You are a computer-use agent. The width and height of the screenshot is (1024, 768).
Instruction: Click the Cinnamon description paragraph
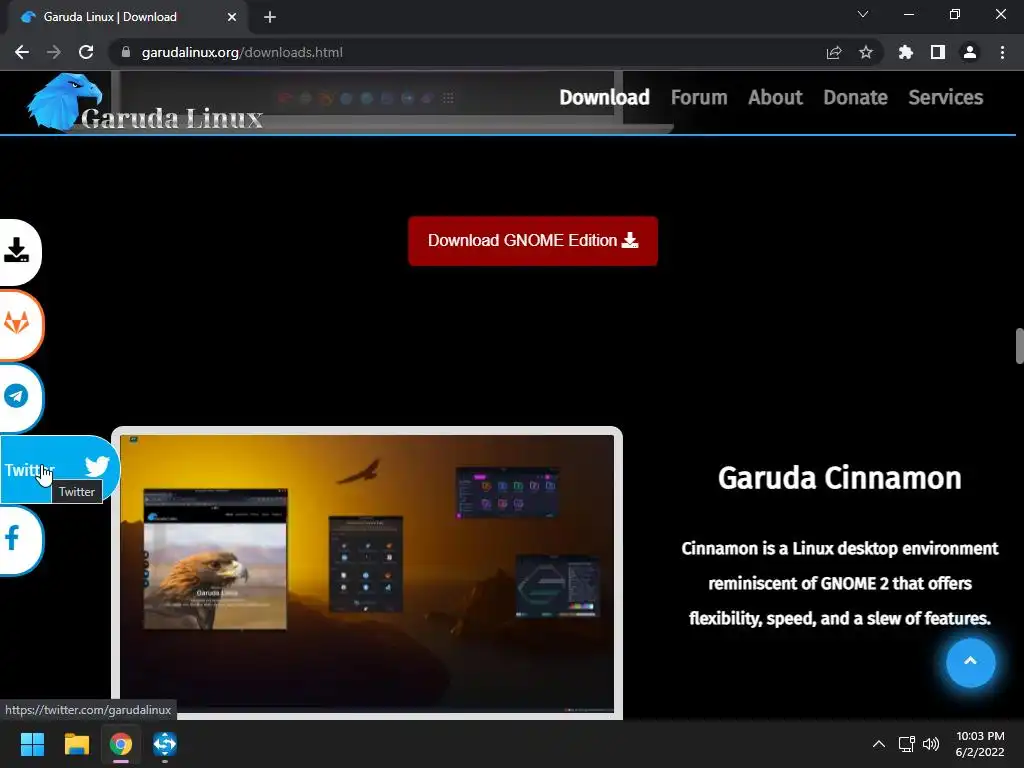point(840,583)
